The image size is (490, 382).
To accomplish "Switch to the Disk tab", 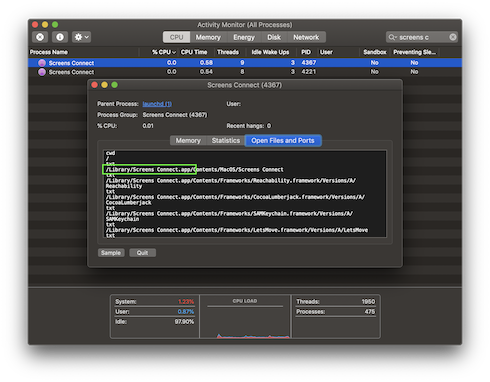I will pos(274,37).
